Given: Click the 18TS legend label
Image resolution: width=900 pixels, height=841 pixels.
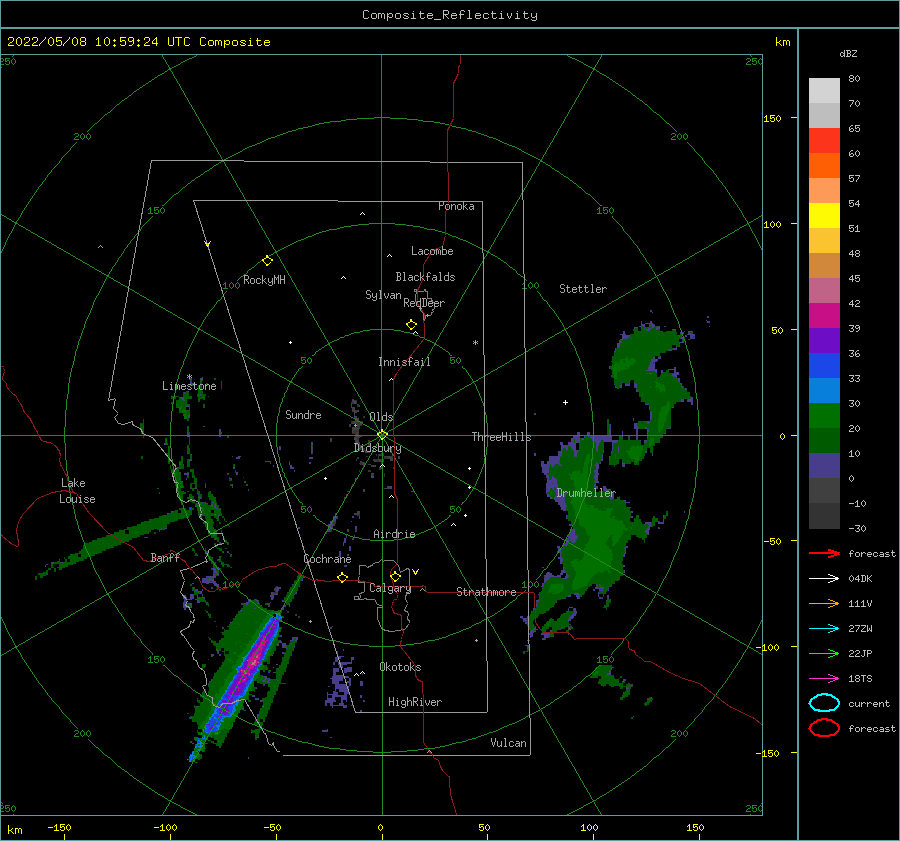Looking at the screenshot, I should coord(860,679).
